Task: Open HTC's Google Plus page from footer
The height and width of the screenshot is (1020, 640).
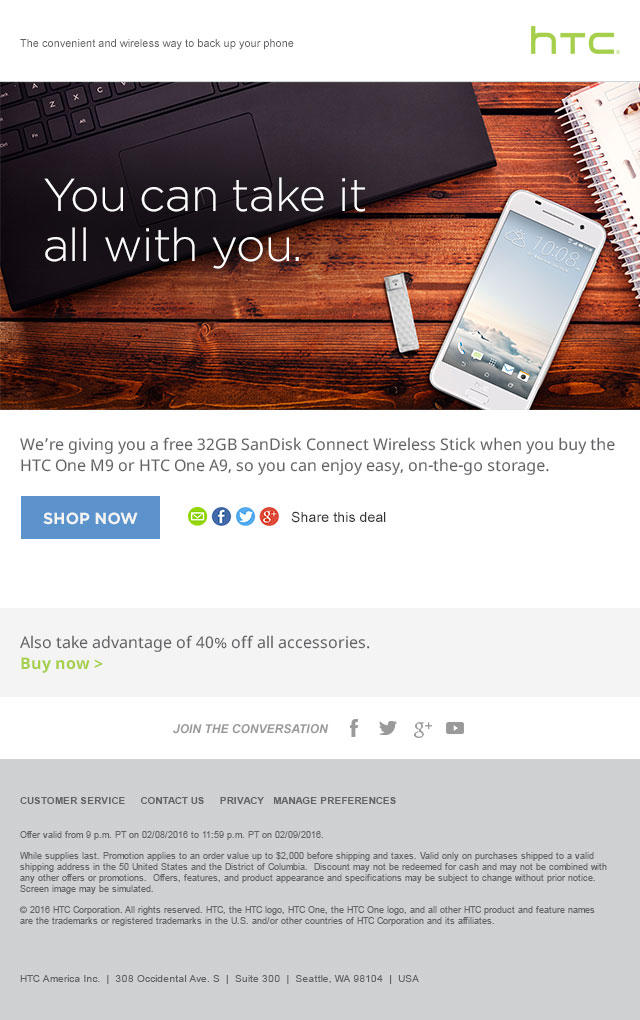Action: tap(422, 729)
